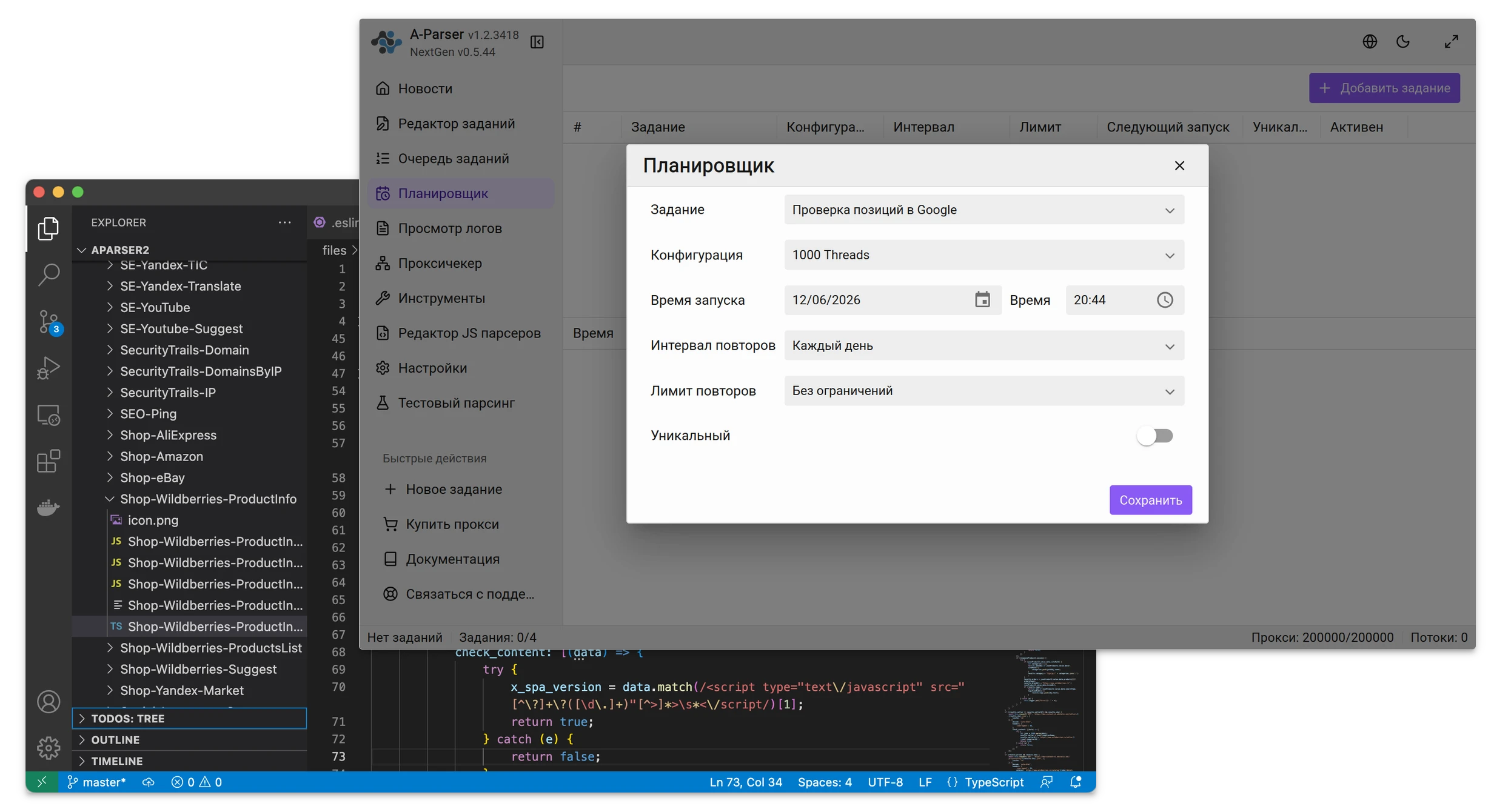Expand TIMELINE section
This screenshot has height=812, width=1494.
(189, 761)
